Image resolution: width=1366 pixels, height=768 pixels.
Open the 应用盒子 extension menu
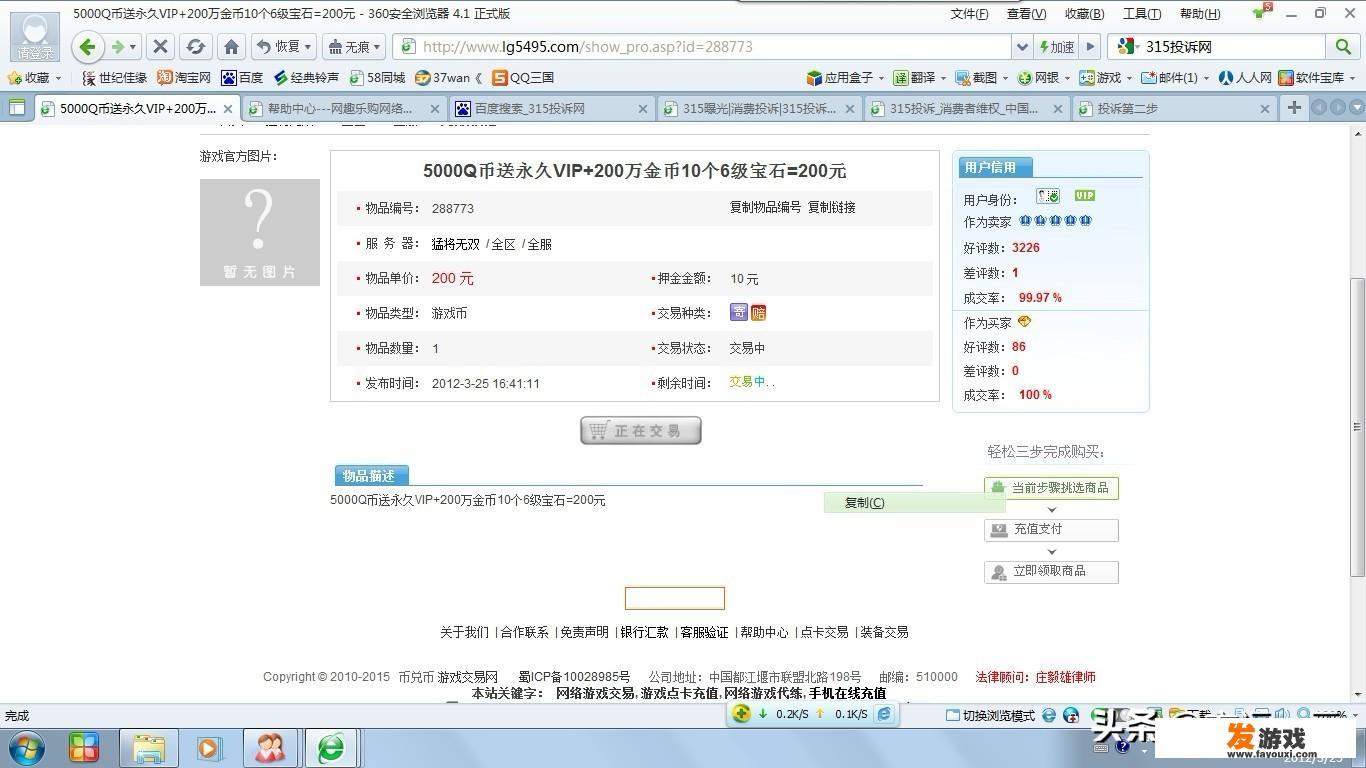pyautogui.click(x=846, y=77)
